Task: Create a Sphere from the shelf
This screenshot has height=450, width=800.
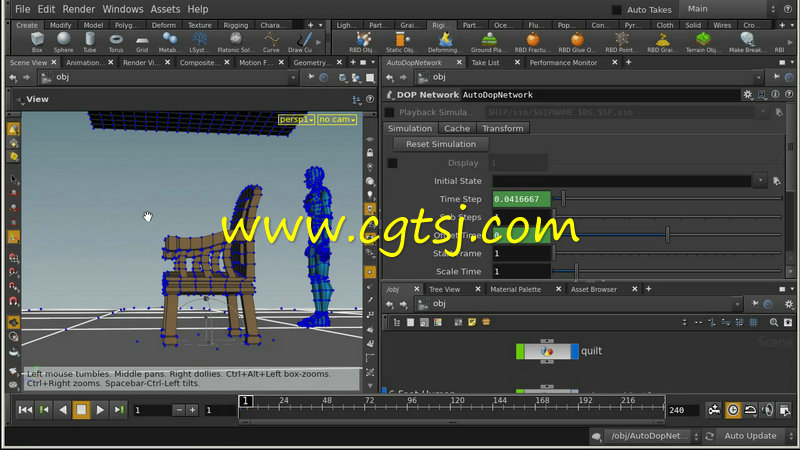Action: tap(63, 42)
